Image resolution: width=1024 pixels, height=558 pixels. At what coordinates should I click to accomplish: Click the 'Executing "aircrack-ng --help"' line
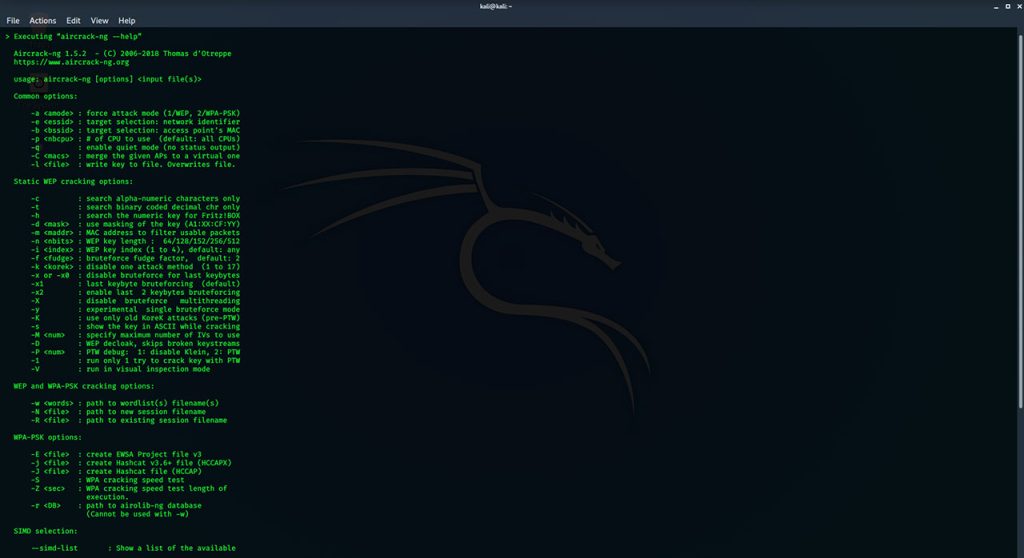[x=73, y=37]
